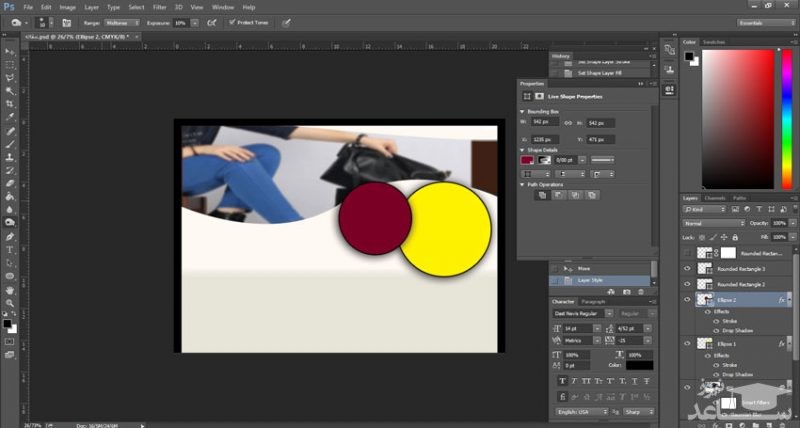Select the Lasso tool
This screenshot has width=800, height=428.
click(x=10, y=77)
